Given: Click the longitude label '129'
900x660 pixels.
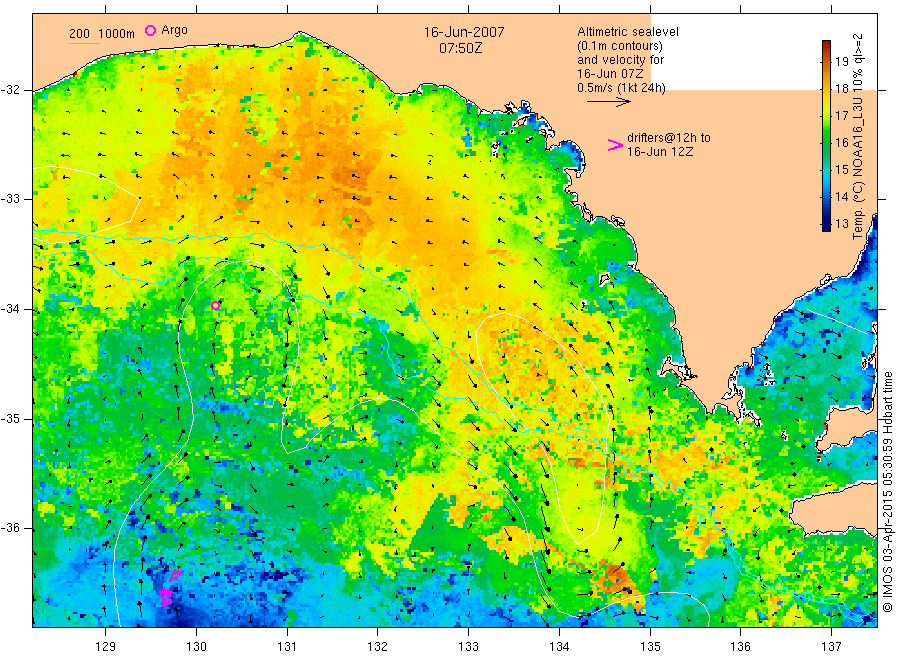Looking at the screenshot, I should 106,647.
